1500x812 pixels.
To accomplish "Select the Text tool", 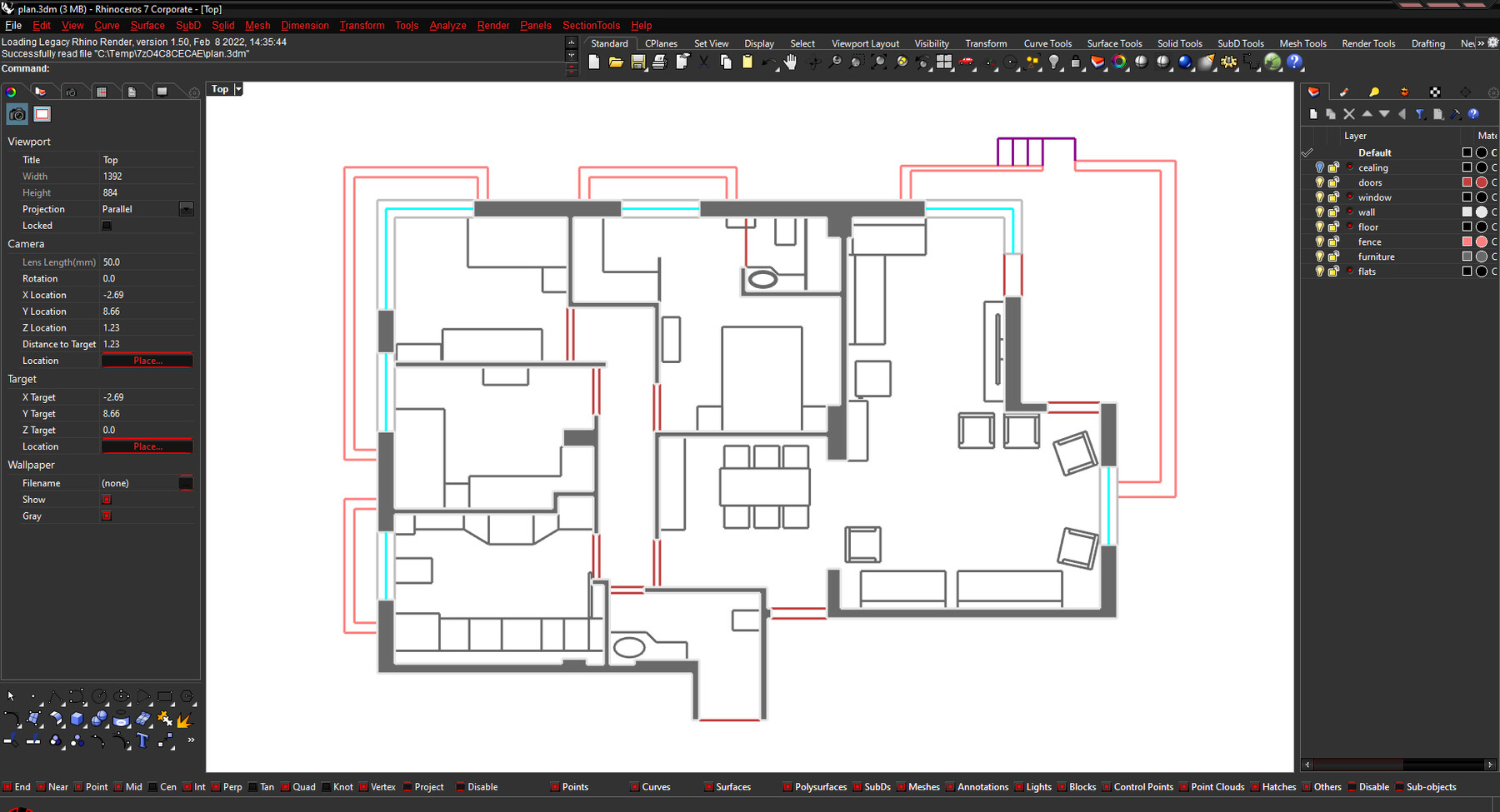I will 142,741.
